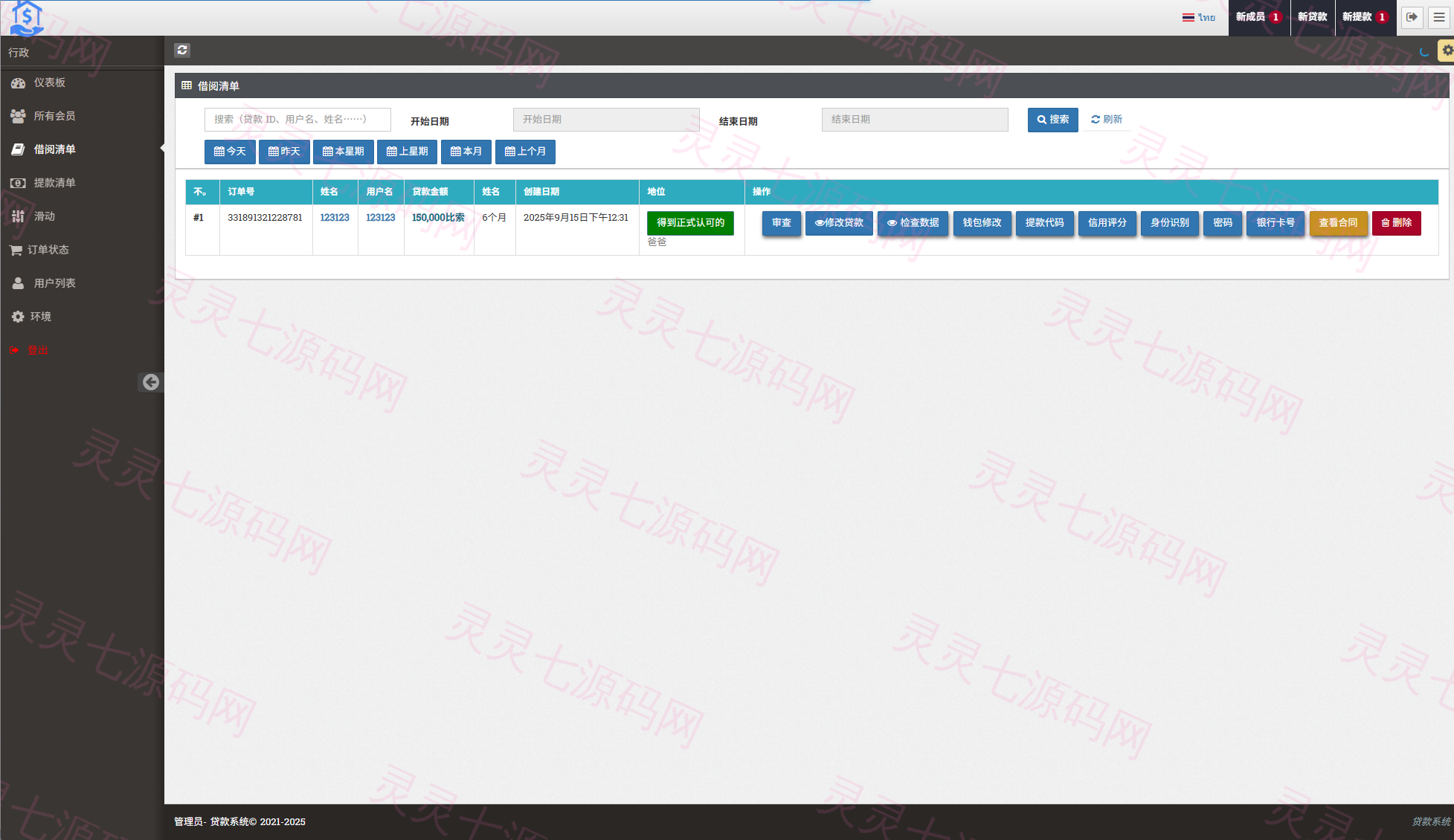Click the 借阅清单 panel title
The width and height of the screenshot is (1454, 840).
(218, 86)
